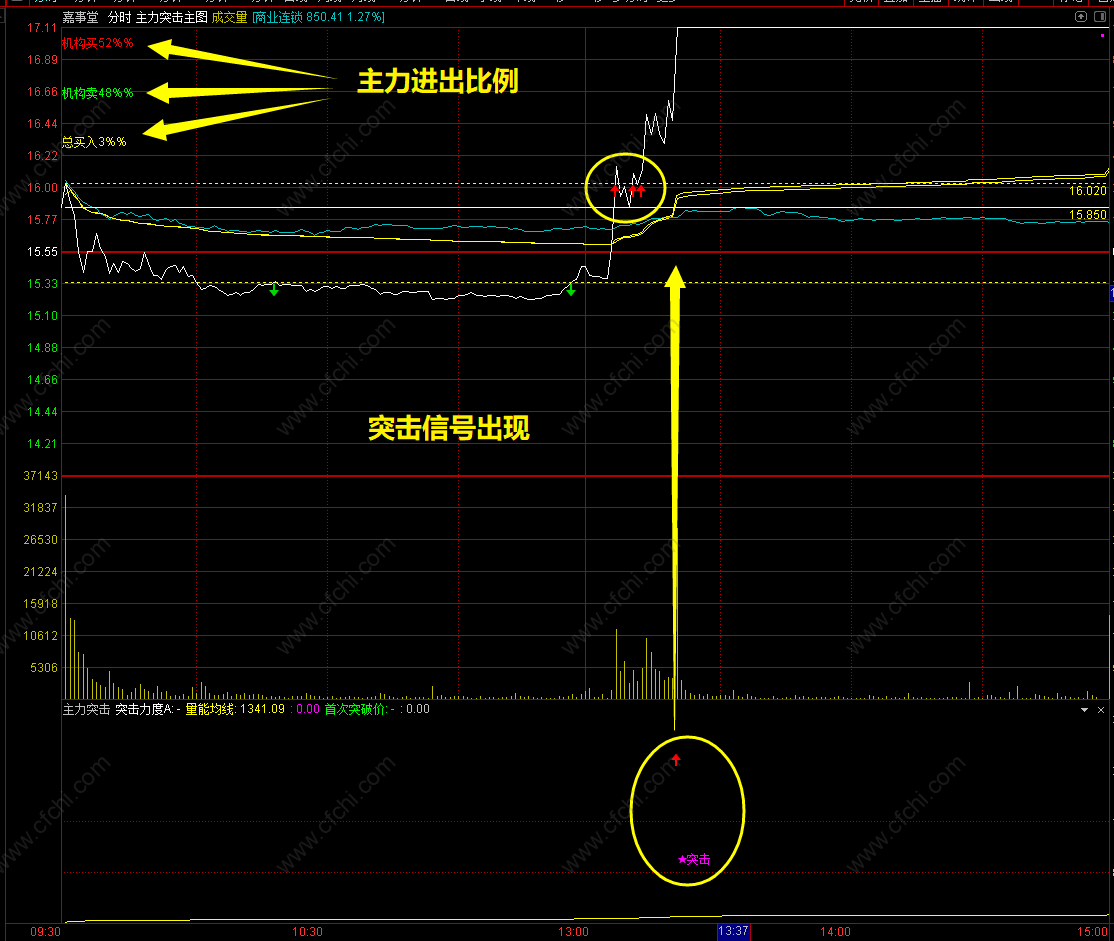Click the 15.850 value on right edge
Image resolution: width=1114 pixels, height=941 pixels.
pyautogui.click(x=1088, y=215)
